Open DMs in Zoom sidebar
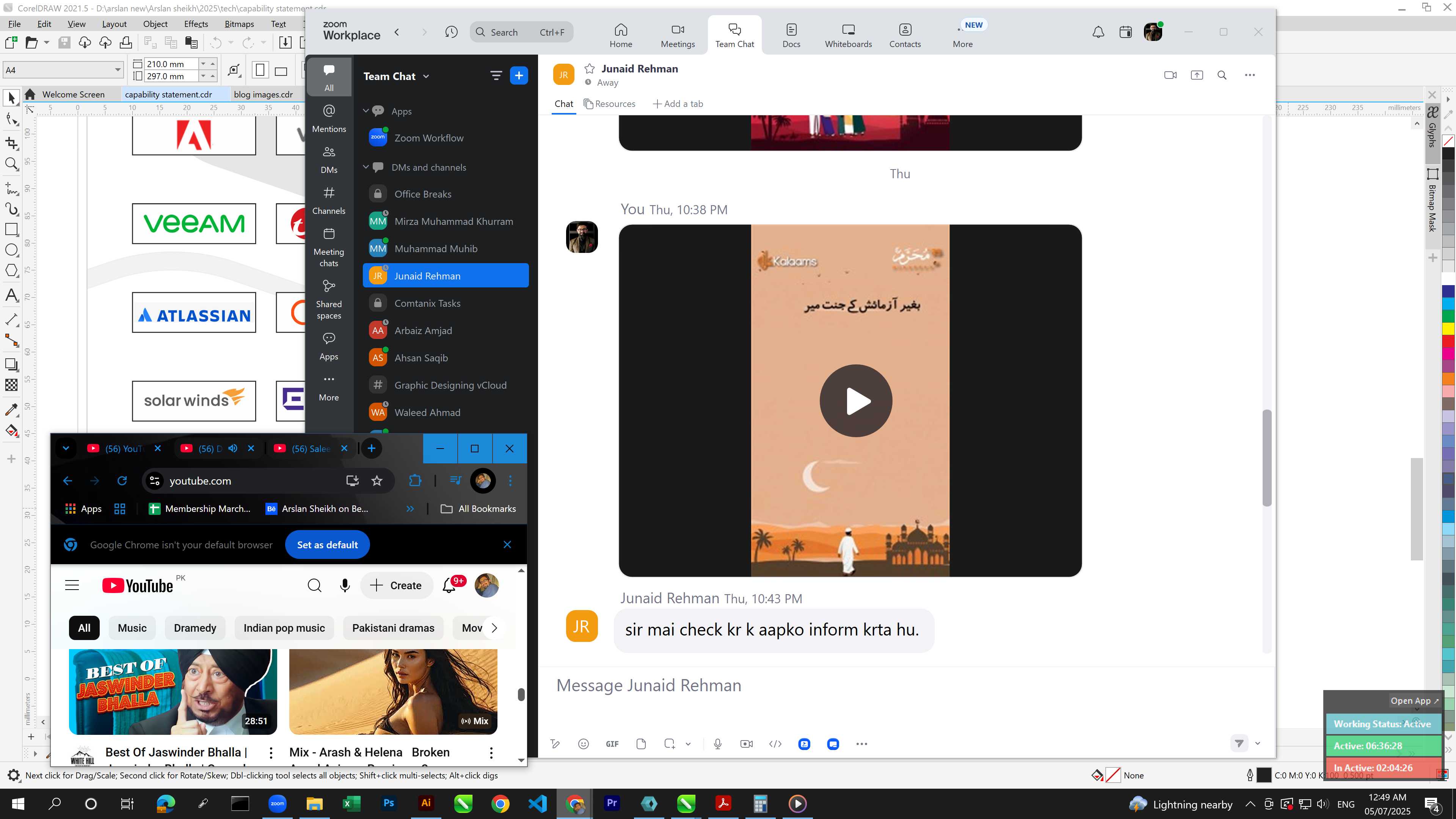 pyautogui.click(x=329, y=159)
